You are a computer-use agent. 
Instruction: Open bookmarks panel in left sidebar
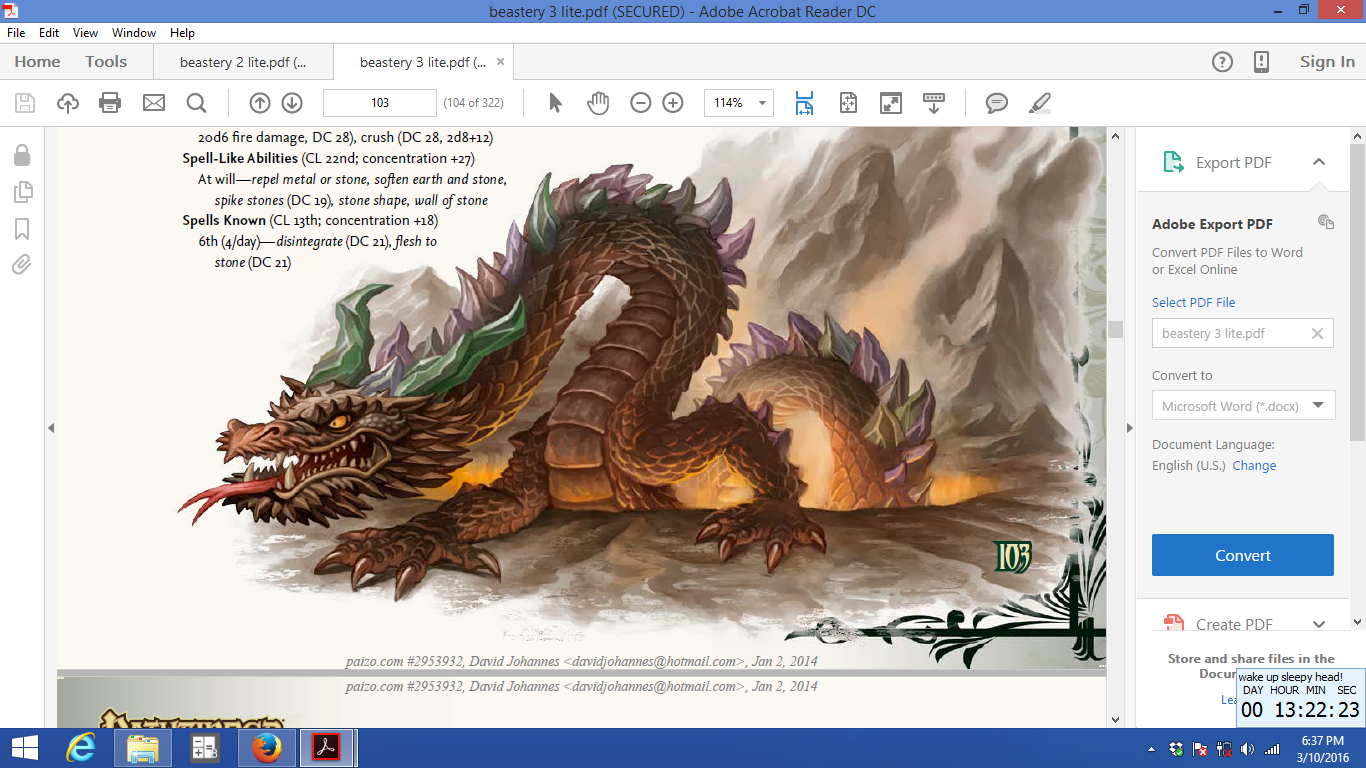[22, 228]
